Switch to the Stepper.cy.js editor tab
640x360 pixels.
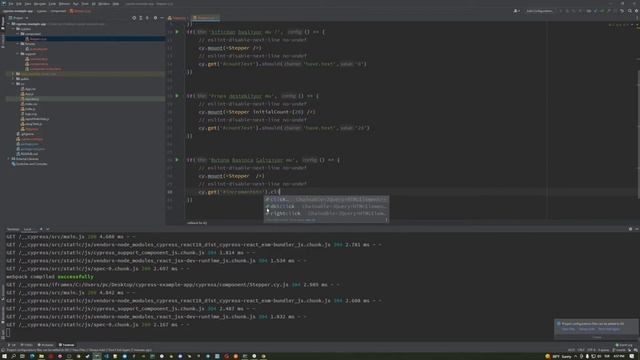[206, 18]
